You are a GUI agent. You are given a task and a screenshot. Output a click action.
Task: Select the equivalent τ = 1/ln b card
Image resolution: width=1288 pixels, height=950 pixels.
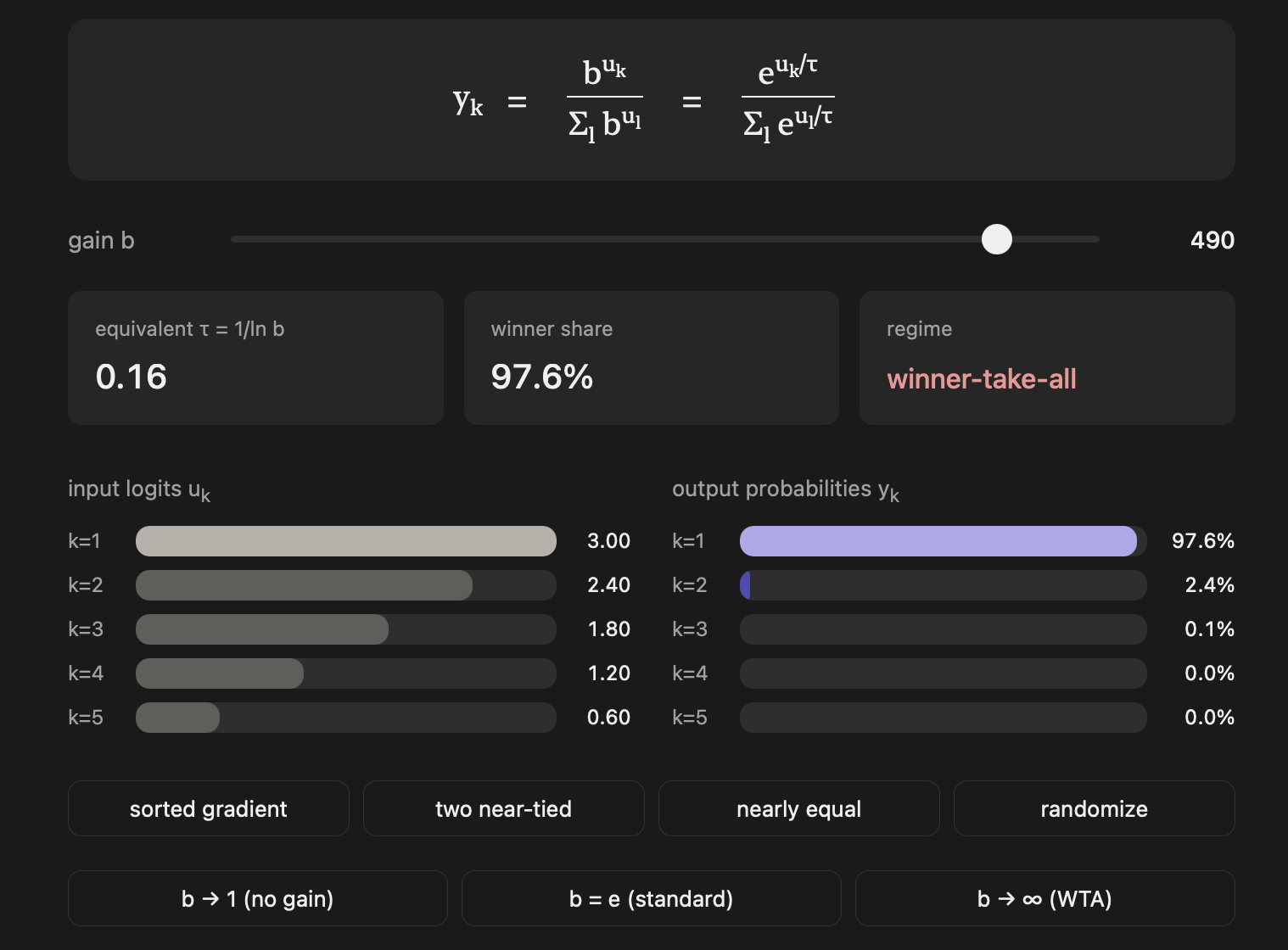coord(255,357)
